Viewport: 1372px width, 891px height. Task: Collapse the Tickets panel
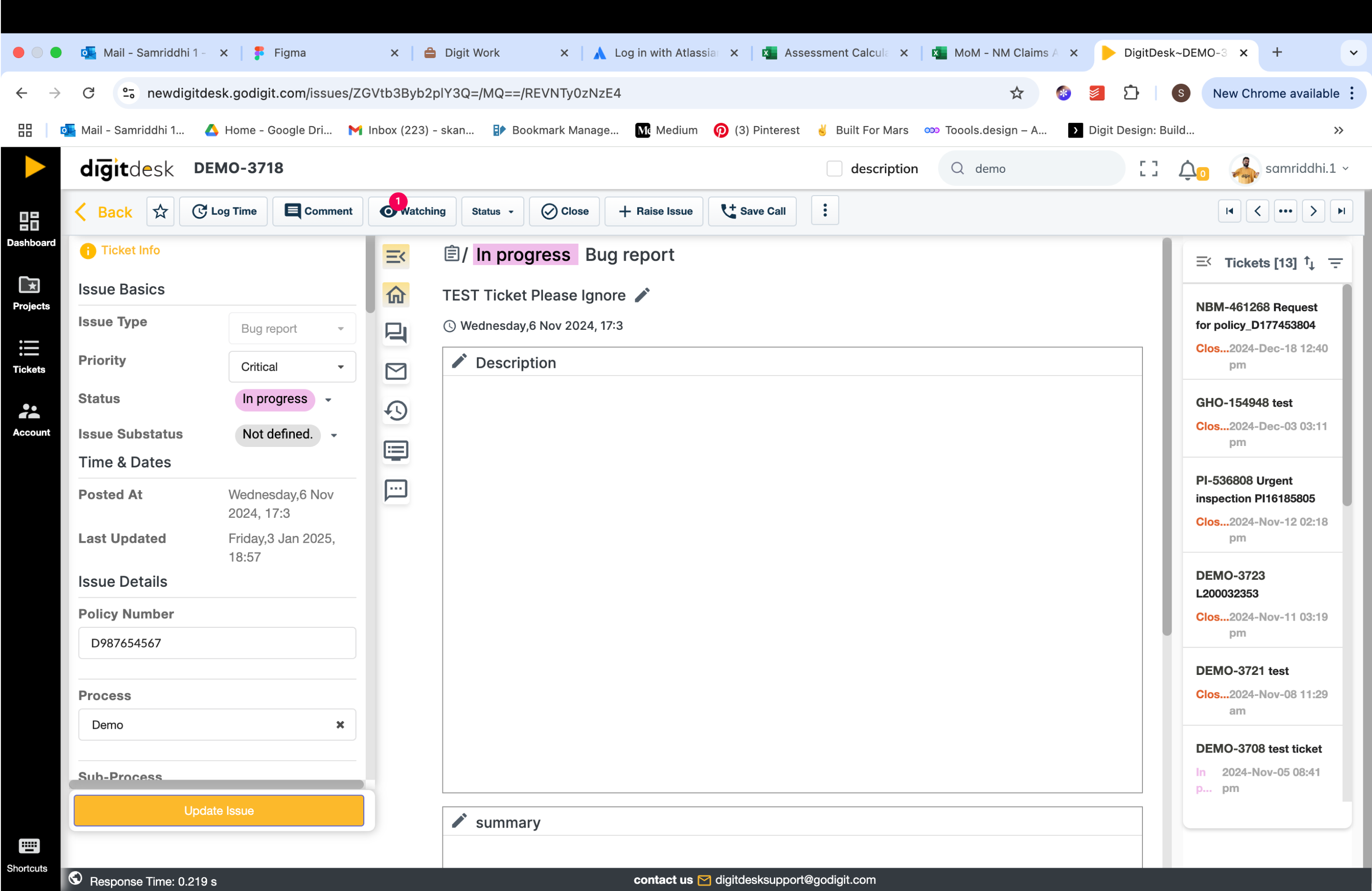point(1204,262)
